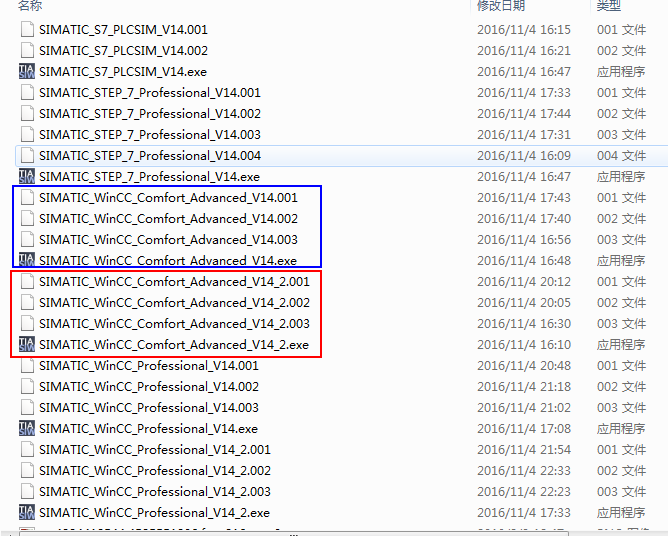Viewport: 668px width, 536px height.
Task: Select file name SIMATIC_STEP_7_Professional_V14.003
Action: coord(150,135)
